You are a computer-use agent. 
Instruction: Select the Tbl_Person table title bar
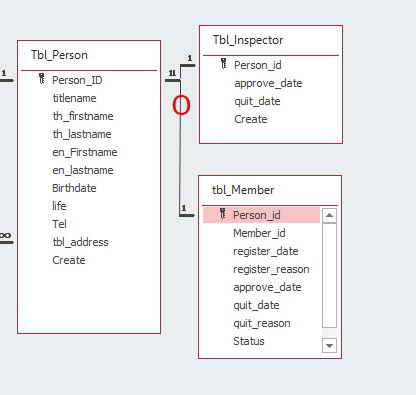[x=89, y=55]
